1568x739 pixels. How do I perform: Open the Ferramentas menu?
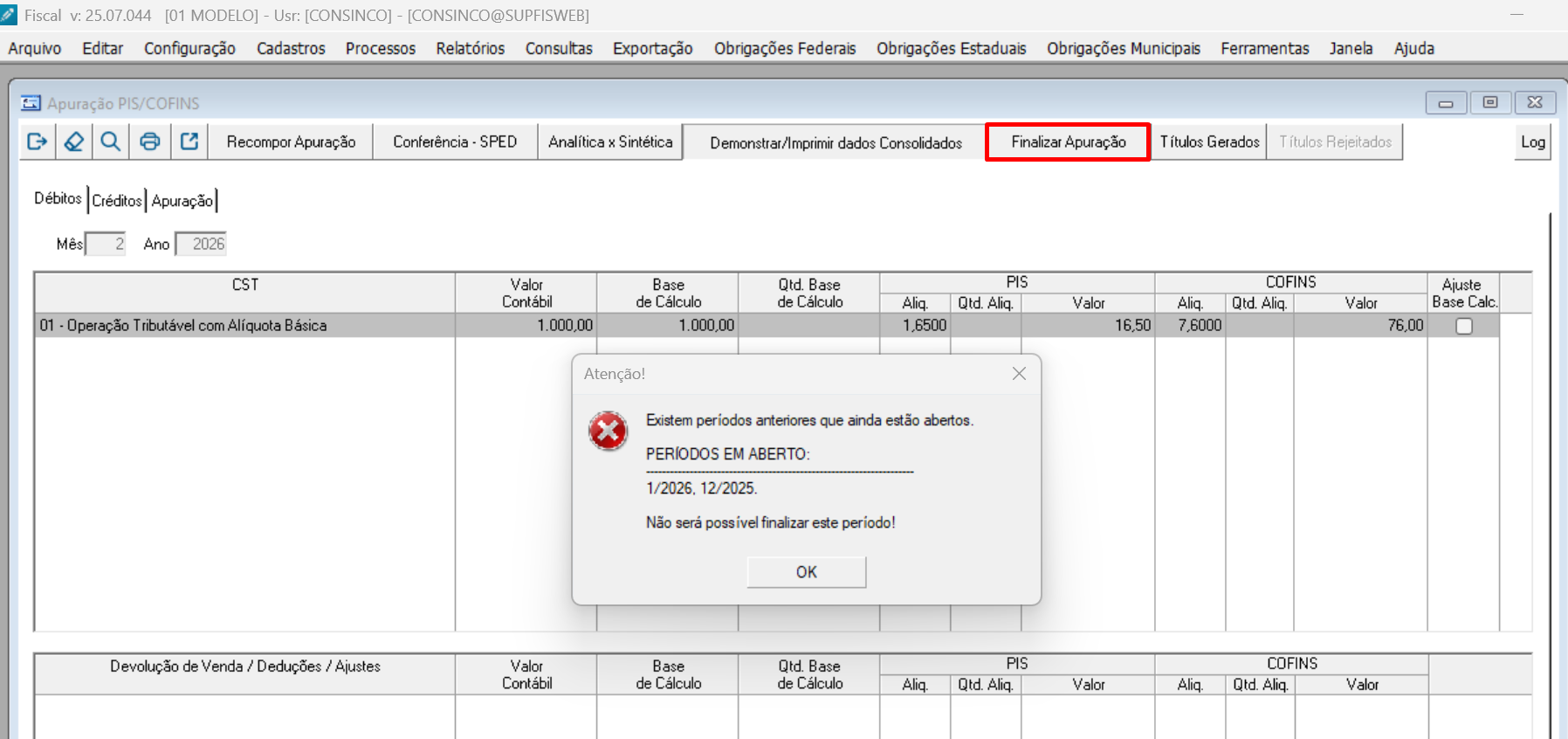tap(1265, 48)
